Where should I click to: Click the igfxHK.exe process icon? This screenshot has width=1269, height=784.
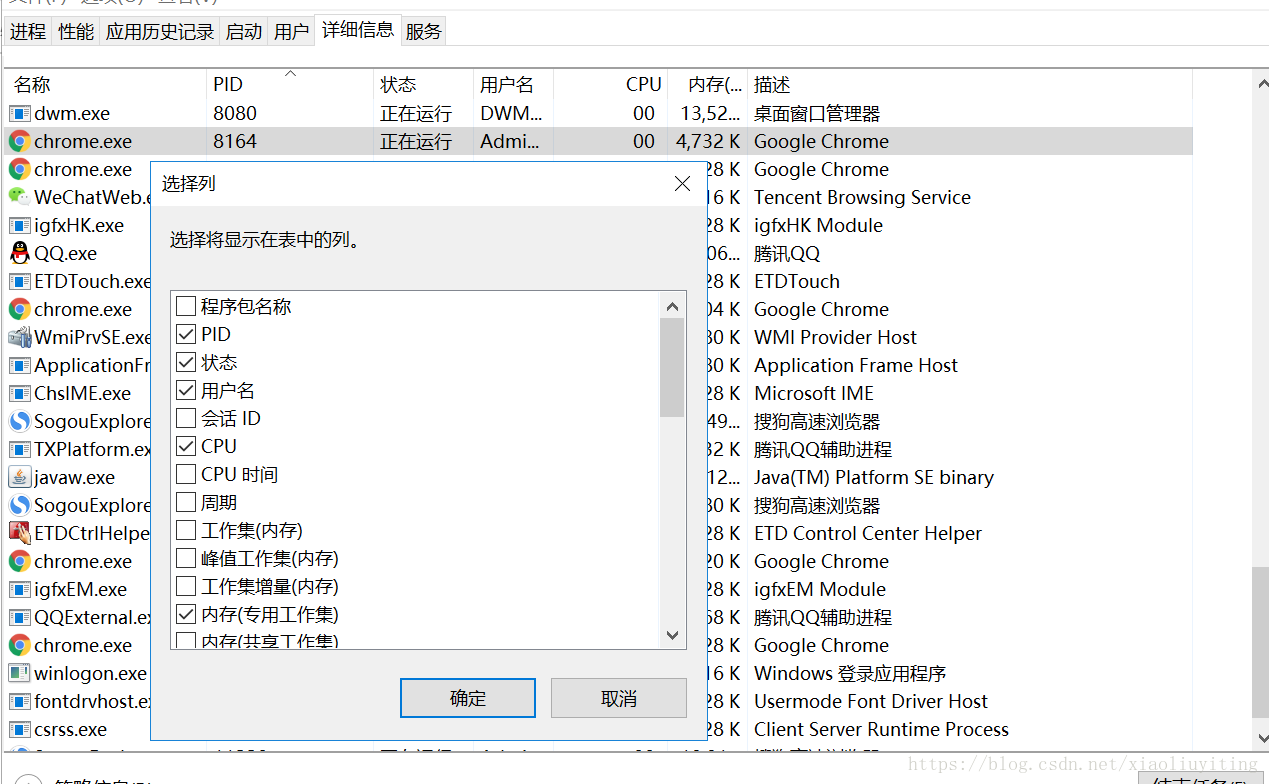[19, 225]
